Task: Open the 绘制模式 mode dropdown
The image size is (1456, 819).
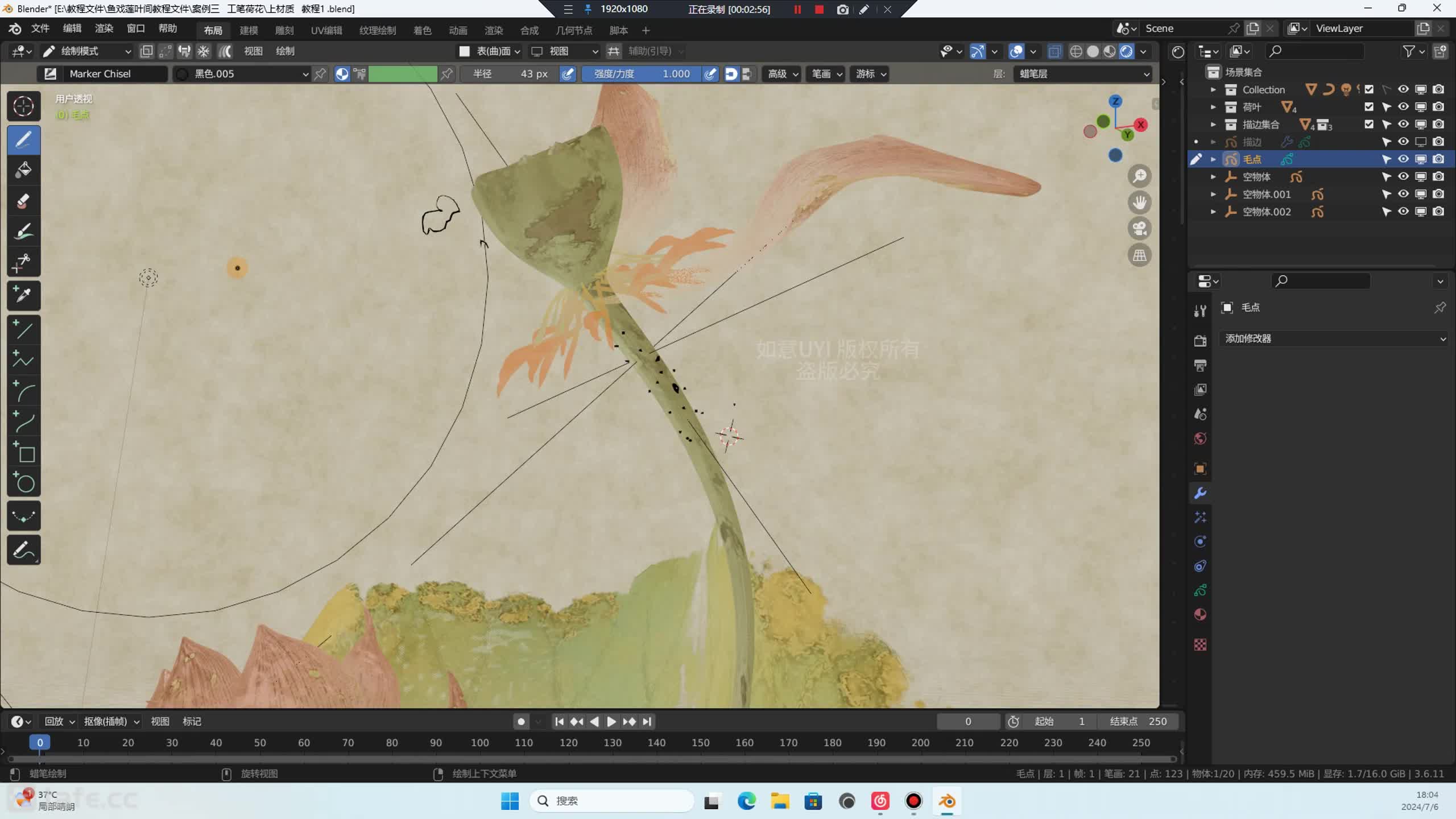Action: [87, 51]
